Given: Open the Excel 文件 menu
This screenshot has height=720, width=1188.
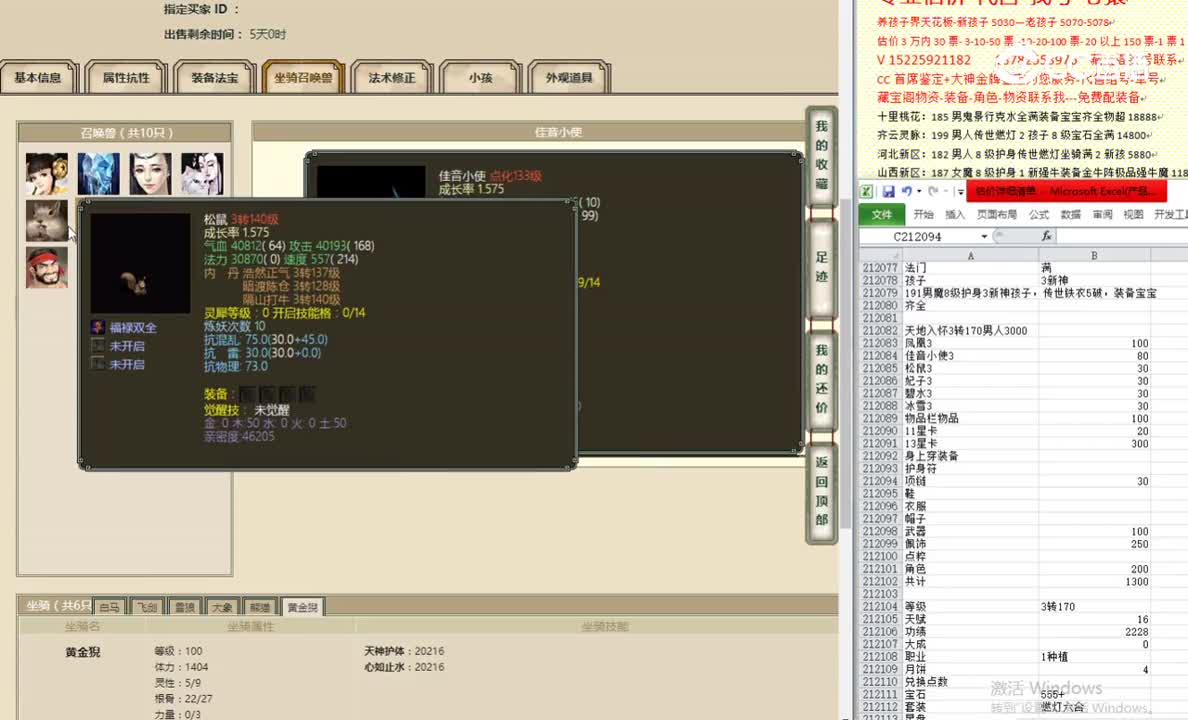Looking at the screenshot, I should [881, 214].
